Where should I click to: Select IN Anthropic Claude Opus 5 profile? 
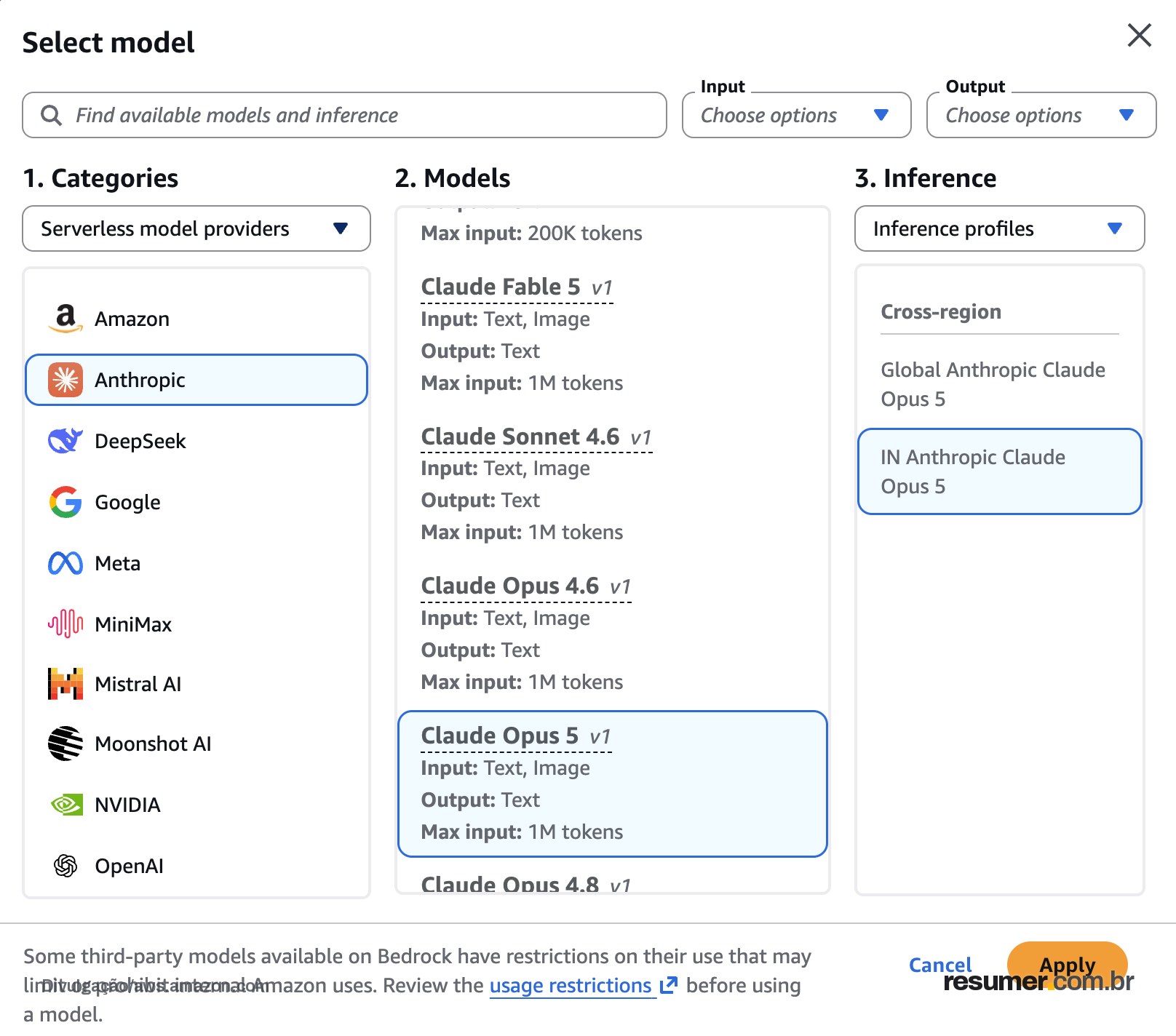pyautogui.click(x=999, y=471)
